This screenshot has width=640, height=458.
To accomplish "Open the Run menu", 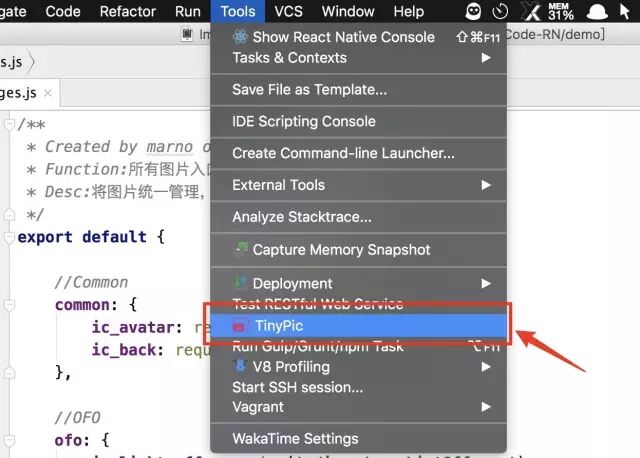I will (188, 11).
